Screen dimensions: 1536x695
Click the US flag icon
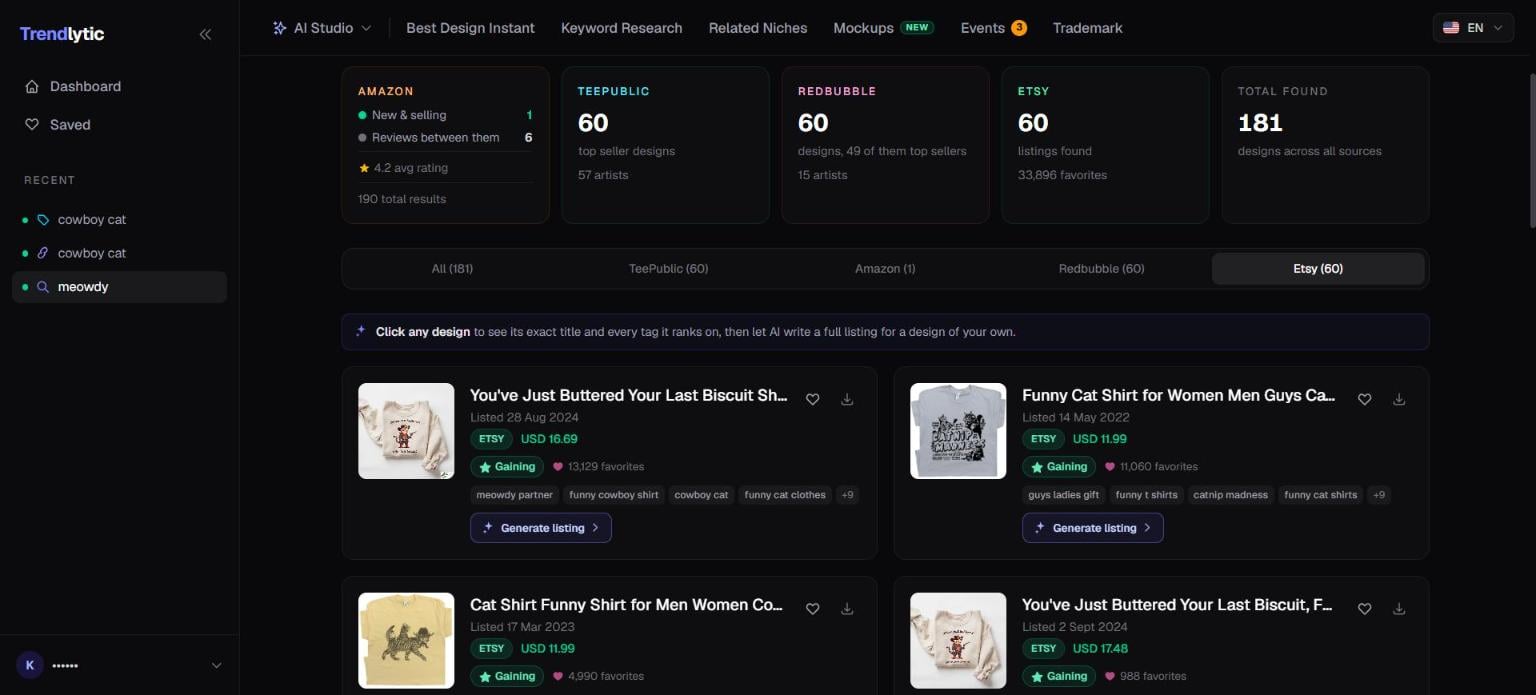tap(1451, 28)
